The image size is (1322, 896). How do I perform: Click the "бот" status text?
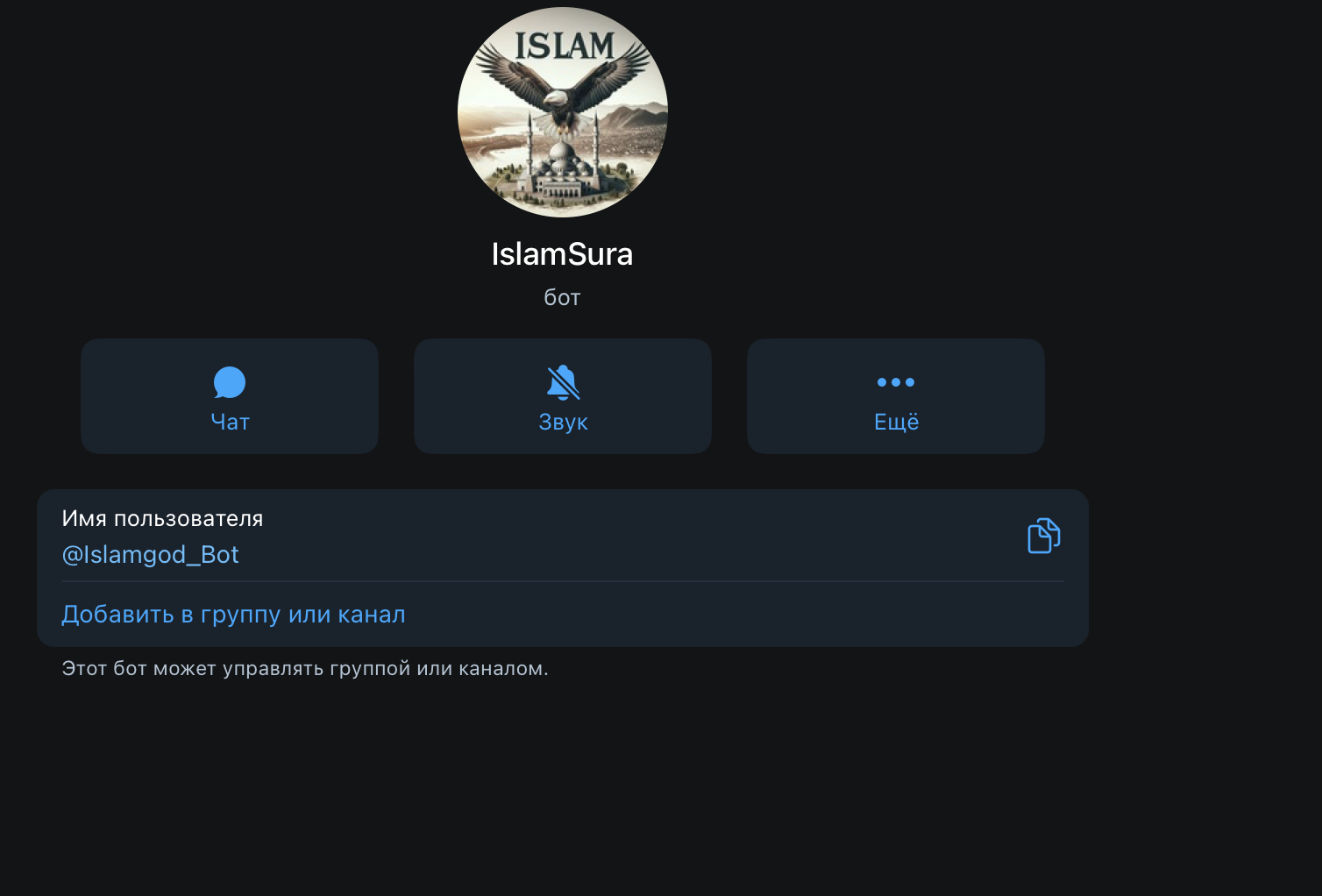[562, 297]
